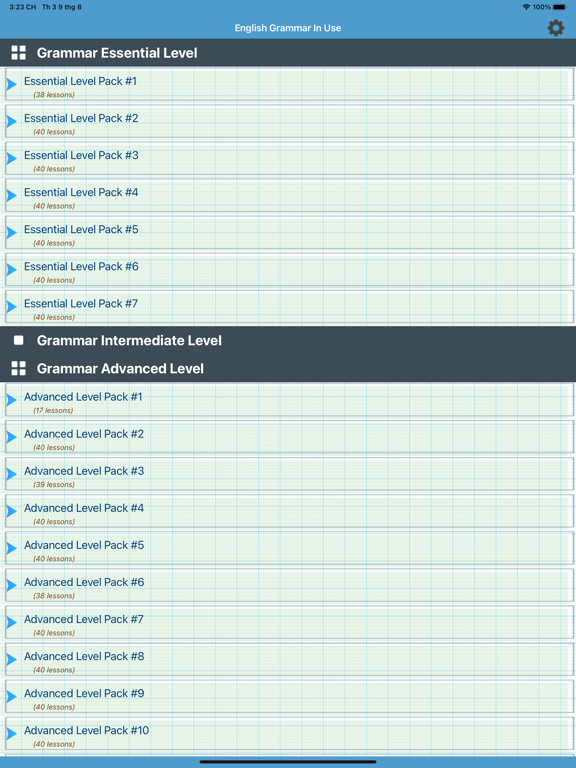This screenshot has height=768, width=576.
Task: Click the 'English Grammar In Use' title
Action: pos(288,28)
